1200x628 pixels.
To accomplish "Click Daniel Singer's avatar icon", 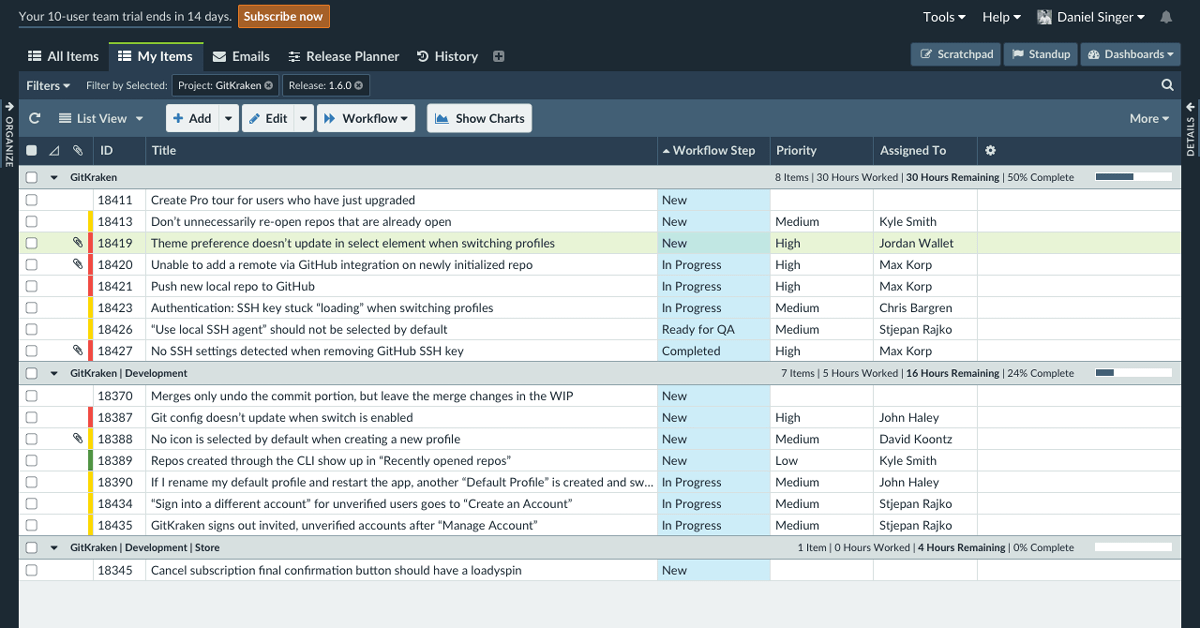I will [1045, 17].
